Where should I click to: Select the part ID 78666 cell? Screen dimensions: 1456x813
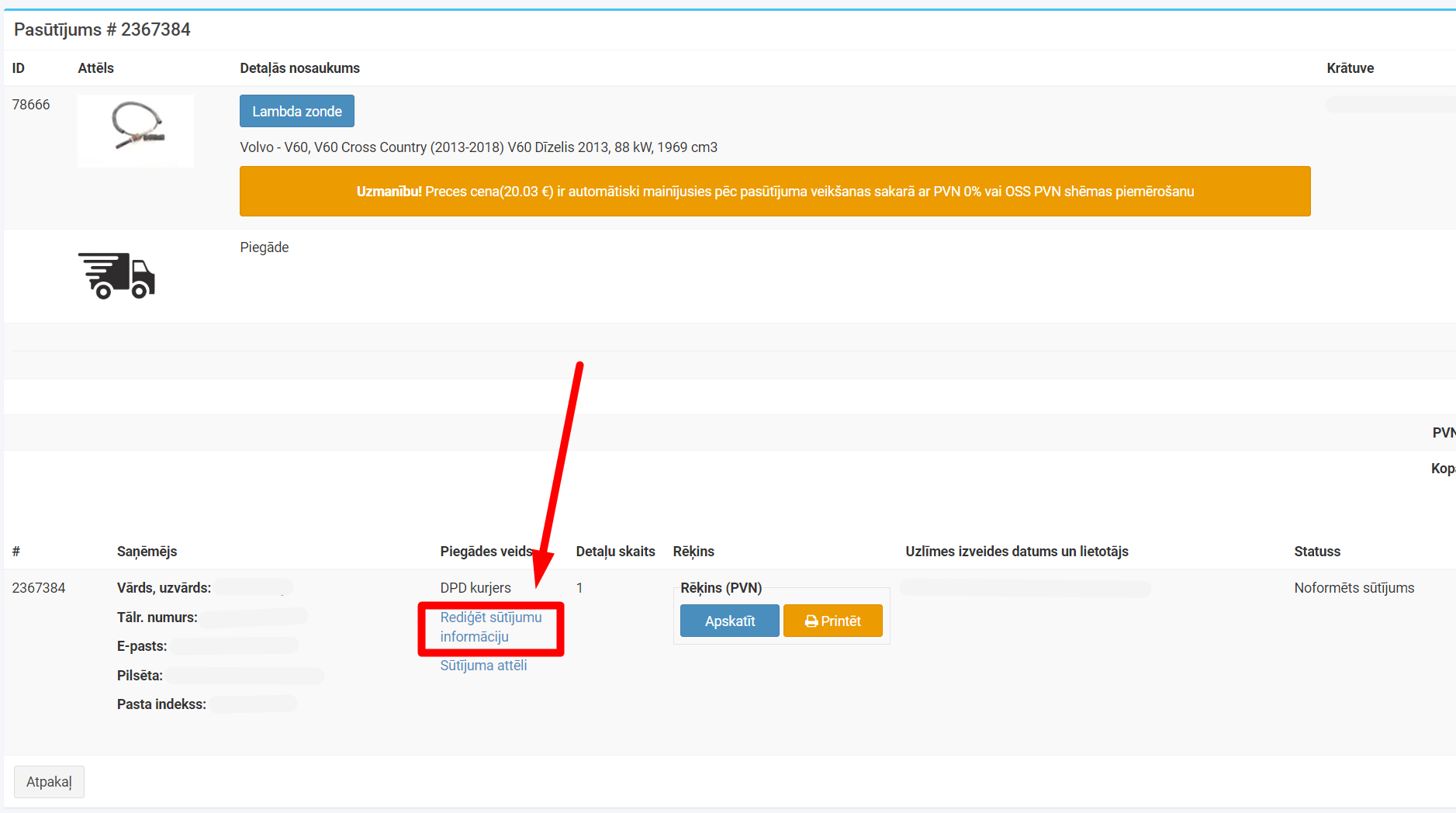pyautogui.click(x=31, y=105)
